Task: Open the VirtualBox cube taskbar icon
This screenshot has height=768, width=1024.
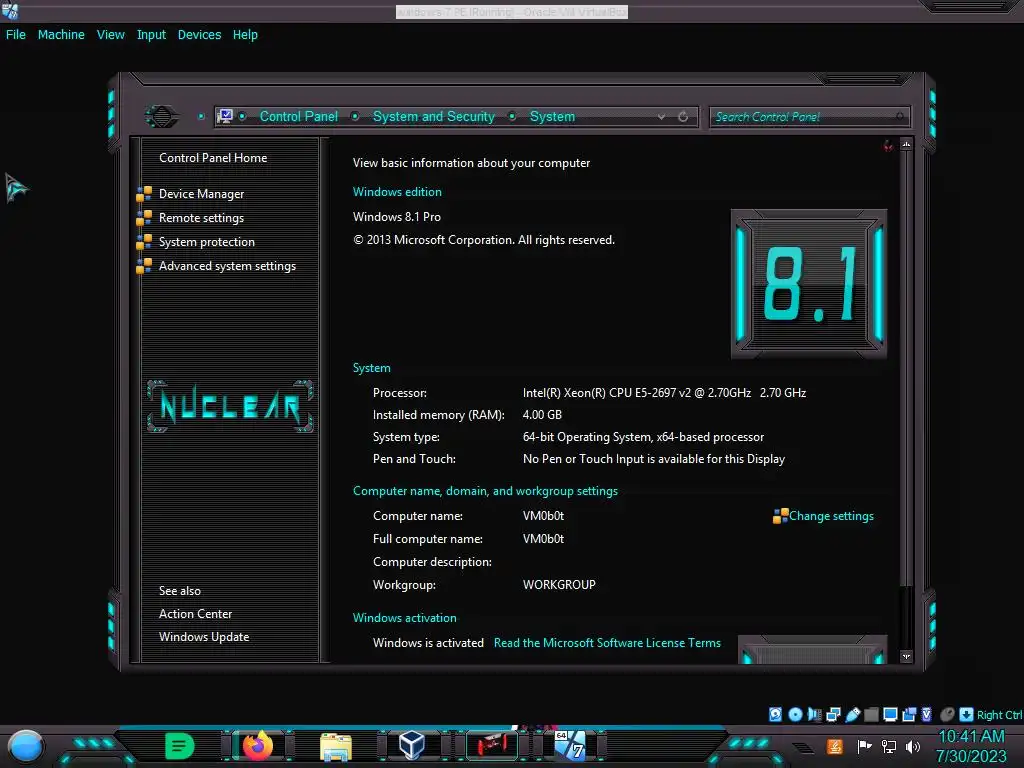Action: click(412, 745)
